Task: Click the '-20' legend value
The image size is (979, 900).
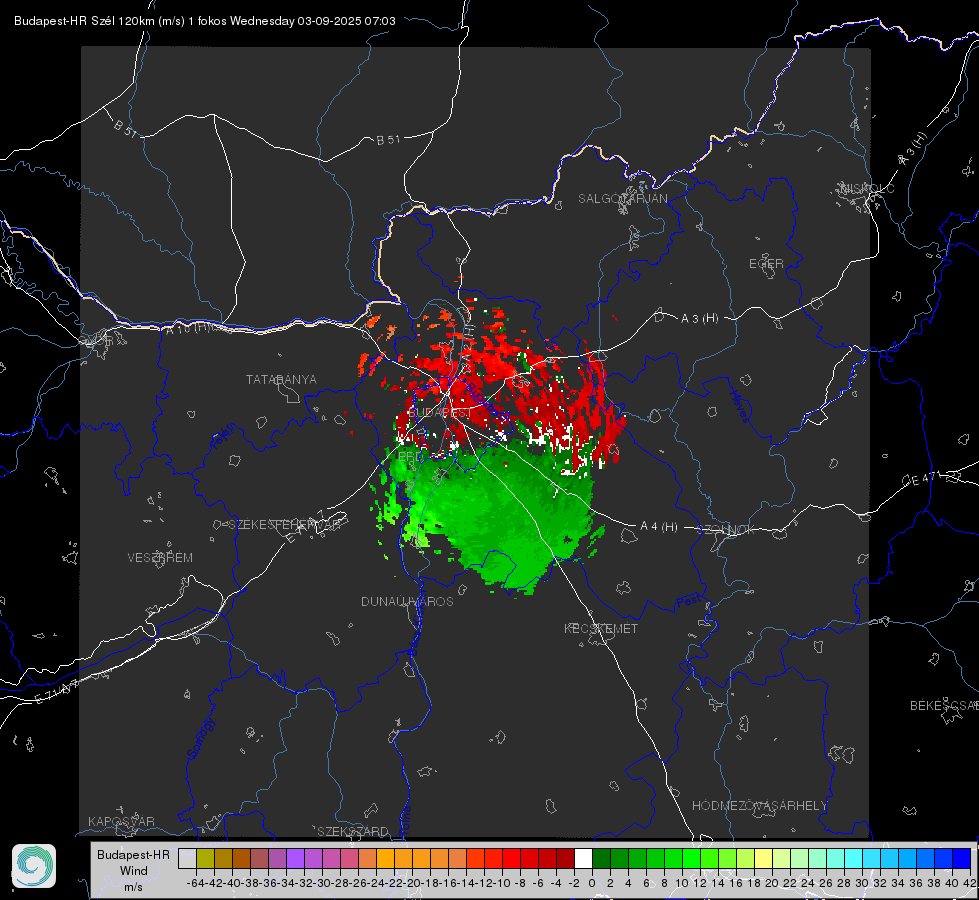Action: tap(412, 883)
